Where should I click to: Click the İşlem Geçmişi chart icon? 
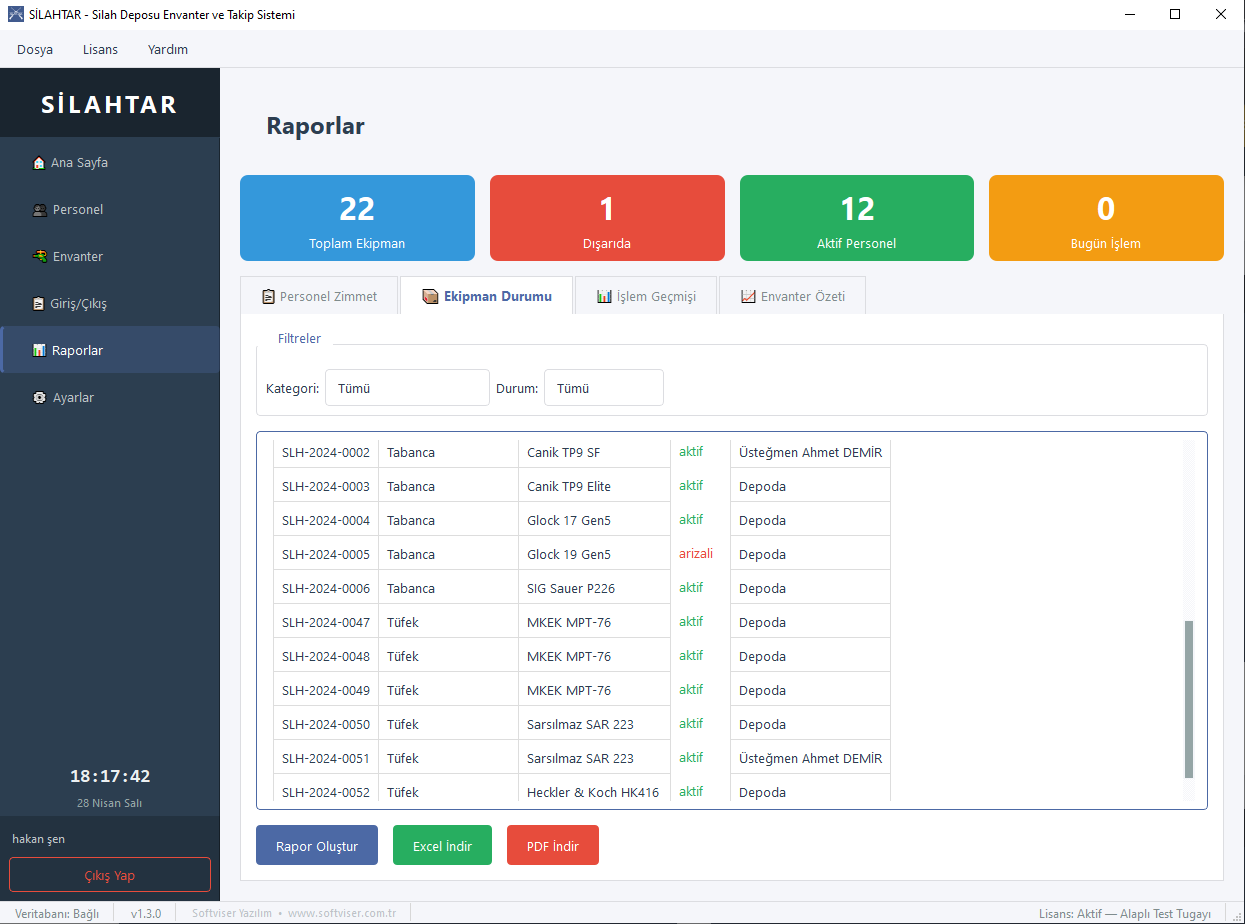(x=604, y=297)
